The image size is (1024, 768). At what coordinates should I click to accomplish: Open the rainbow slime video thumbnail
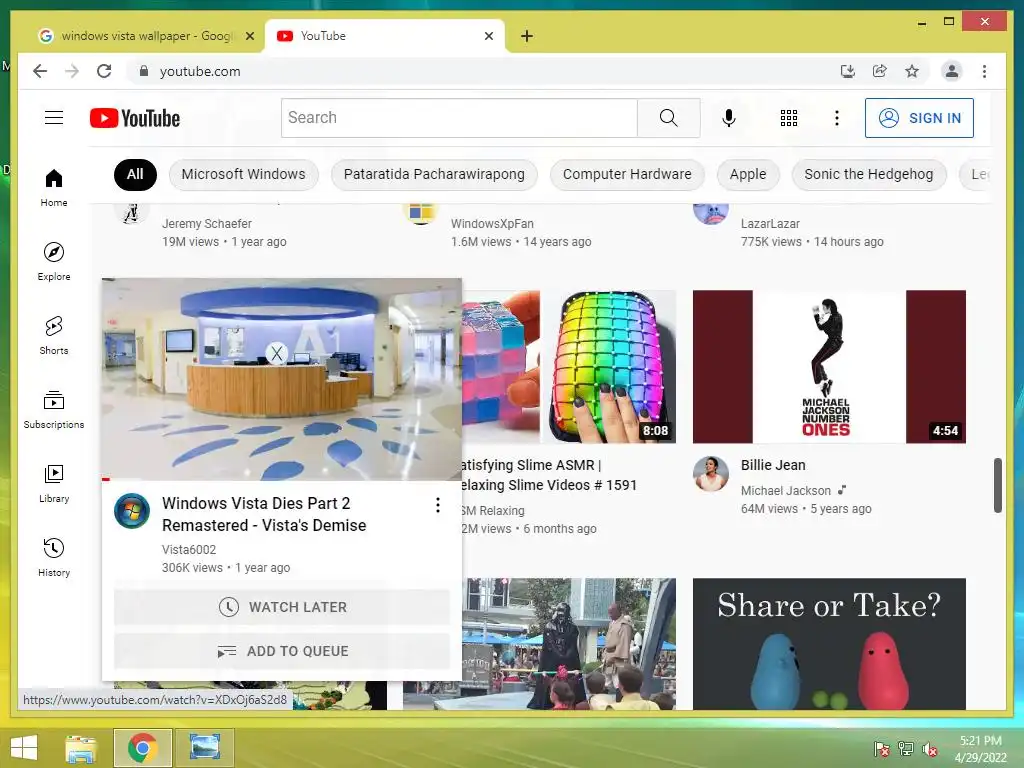click(569, 366)
